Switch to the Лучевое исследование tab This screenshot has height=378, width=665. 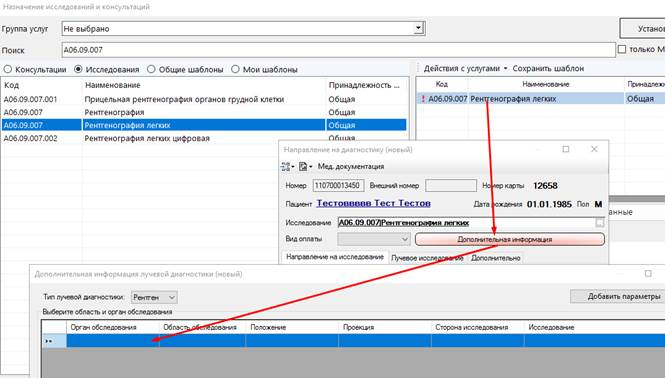click(x=427, y=258)
